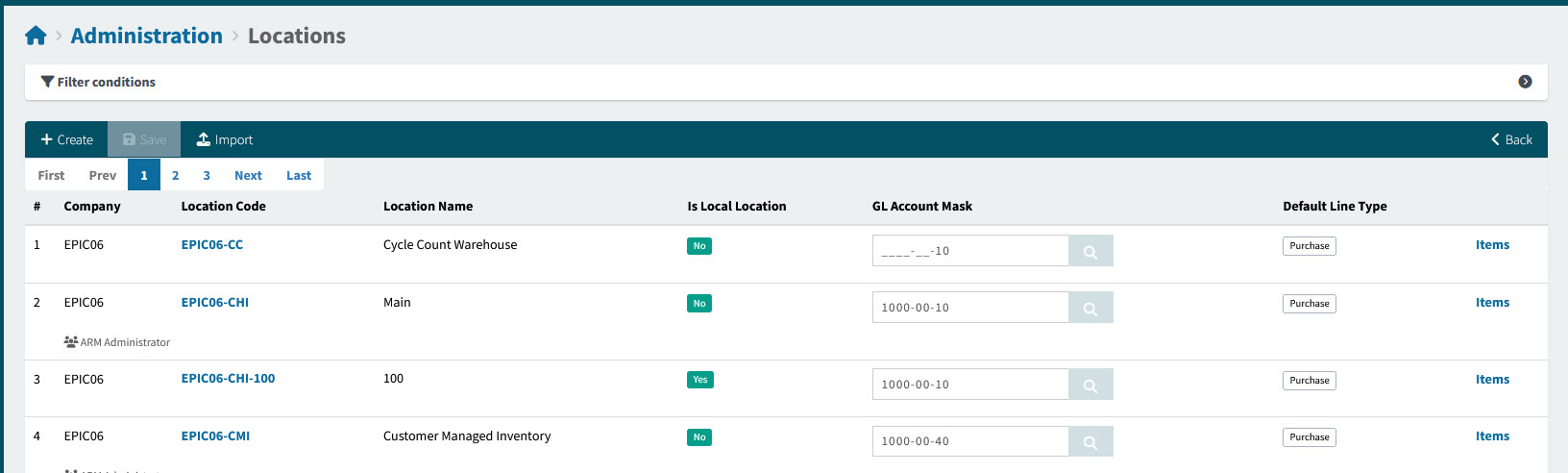Open Items for Cycle Count Warehouse
The width and height of the screenshot is (1568, 473).
tap(1492, 245)
